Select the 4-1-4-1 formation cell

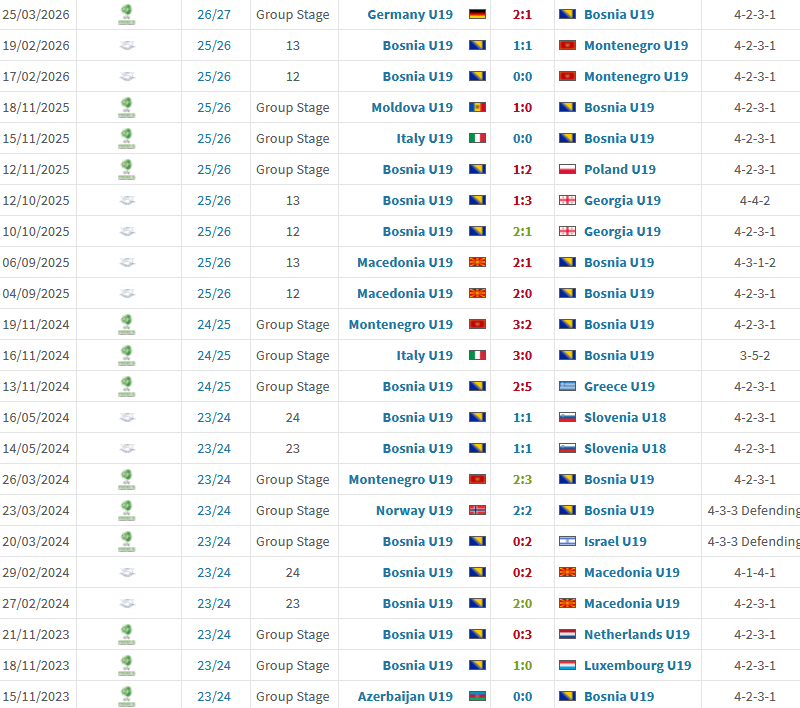755,573
